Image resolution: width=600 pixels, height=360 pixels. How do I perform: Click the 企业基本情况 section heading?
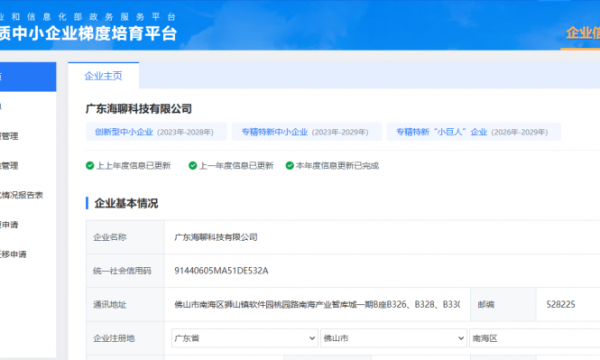(x=126, y=203)
